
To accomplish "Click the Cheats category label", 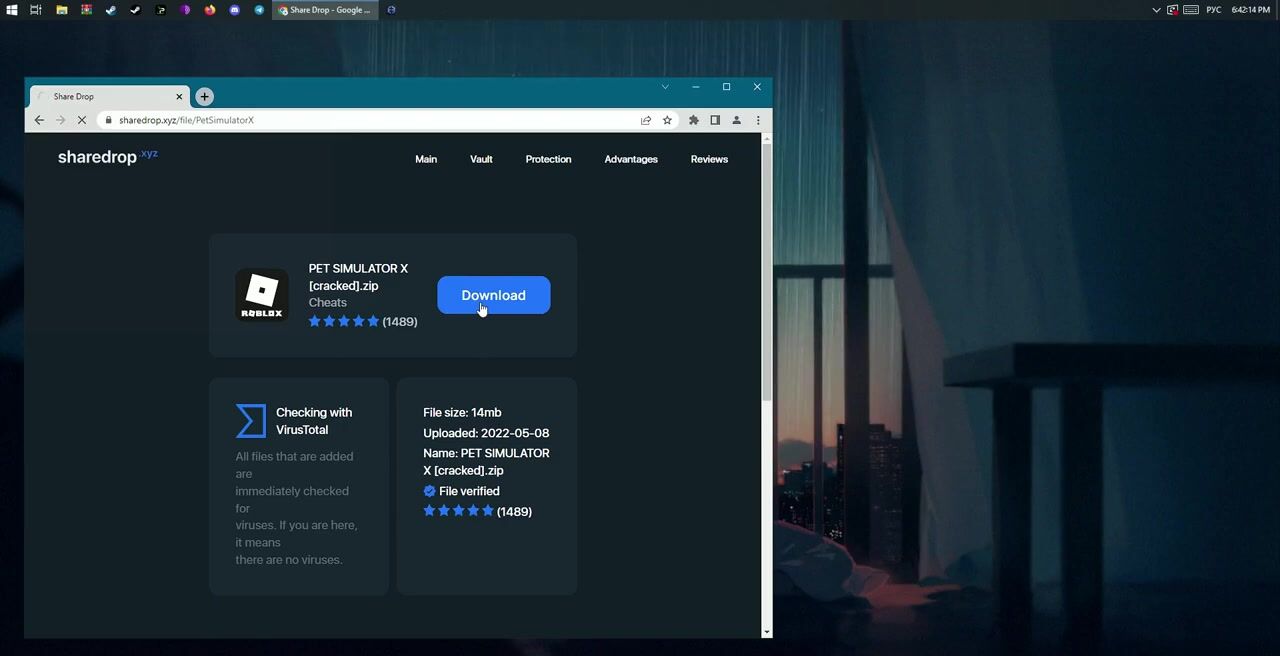I will pos(328,302).
